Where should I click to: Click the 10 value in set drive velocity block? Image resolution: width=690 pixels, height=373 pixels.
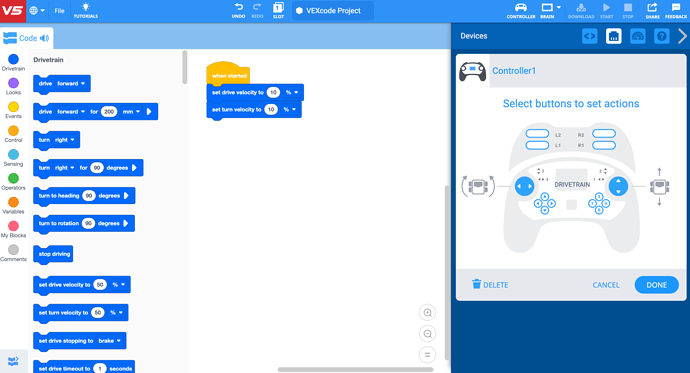tap(273, 92)
